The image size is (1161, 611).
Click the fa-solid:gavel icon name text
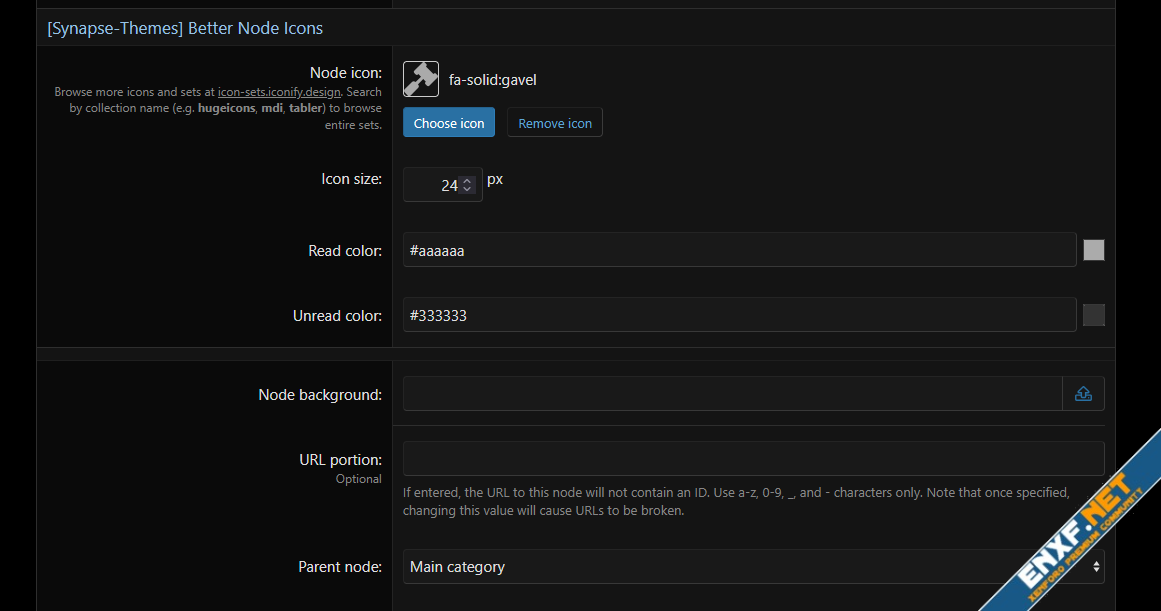493,80
